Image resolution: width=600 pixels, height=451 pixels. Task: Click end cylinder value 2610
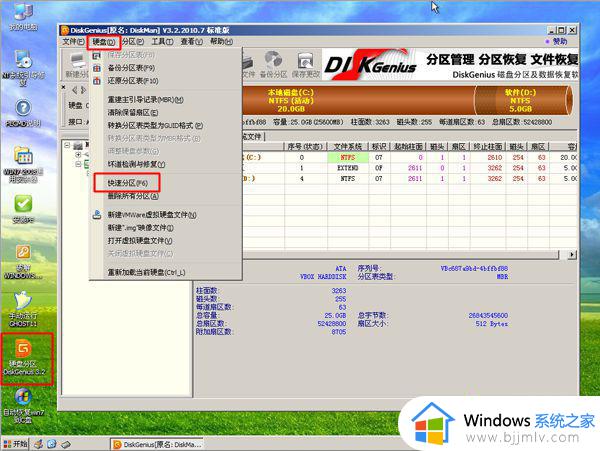pyautogui.click(x=494, y=157)
